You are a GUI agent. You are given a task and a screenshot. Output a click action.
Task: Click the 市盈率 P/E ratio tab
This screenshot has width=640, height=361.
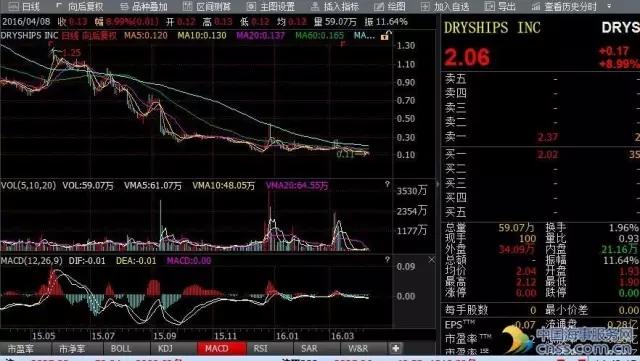tap(20, 349)
